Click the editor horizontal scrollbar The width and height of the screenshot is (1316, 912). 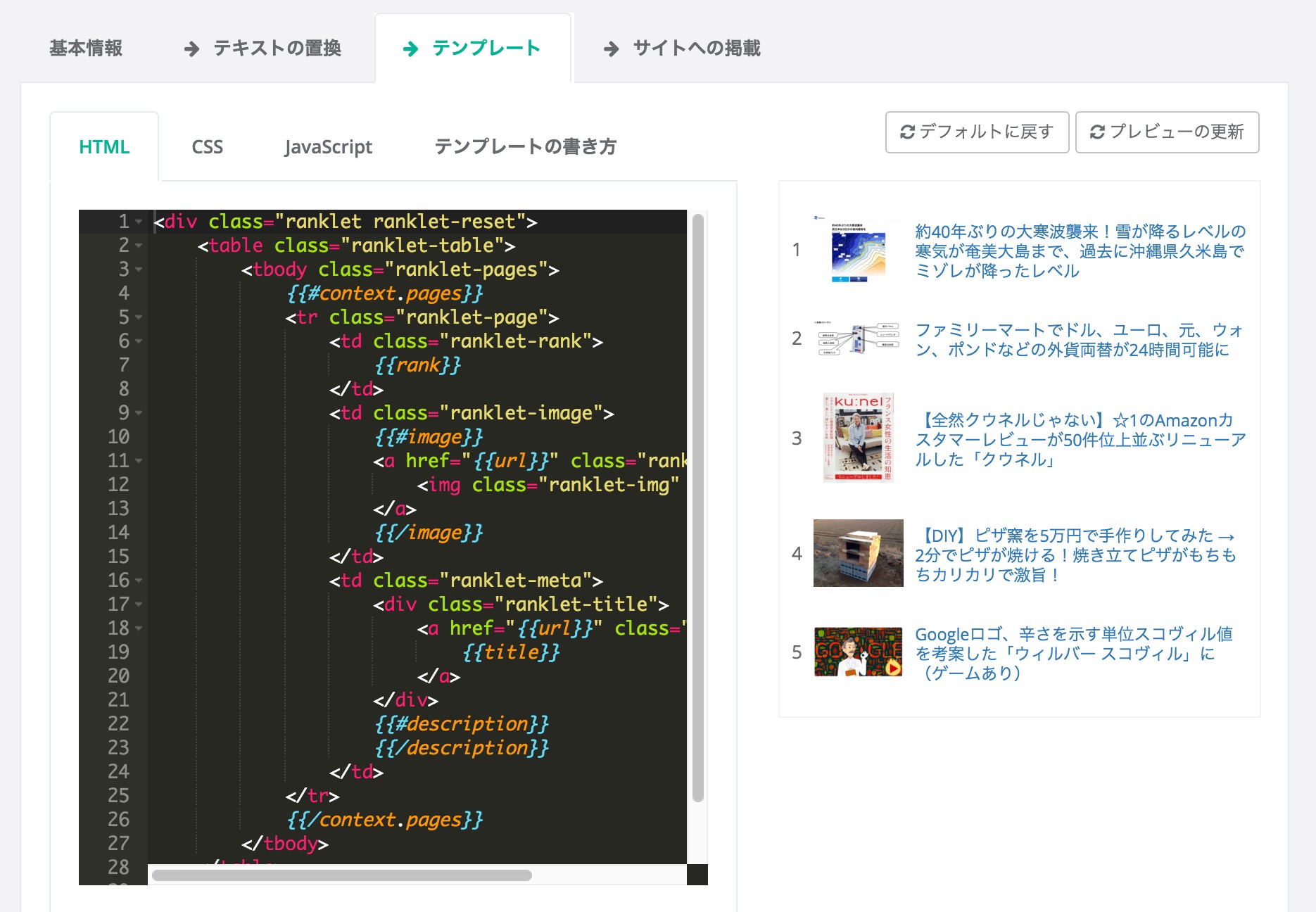[x=342, y=875]
